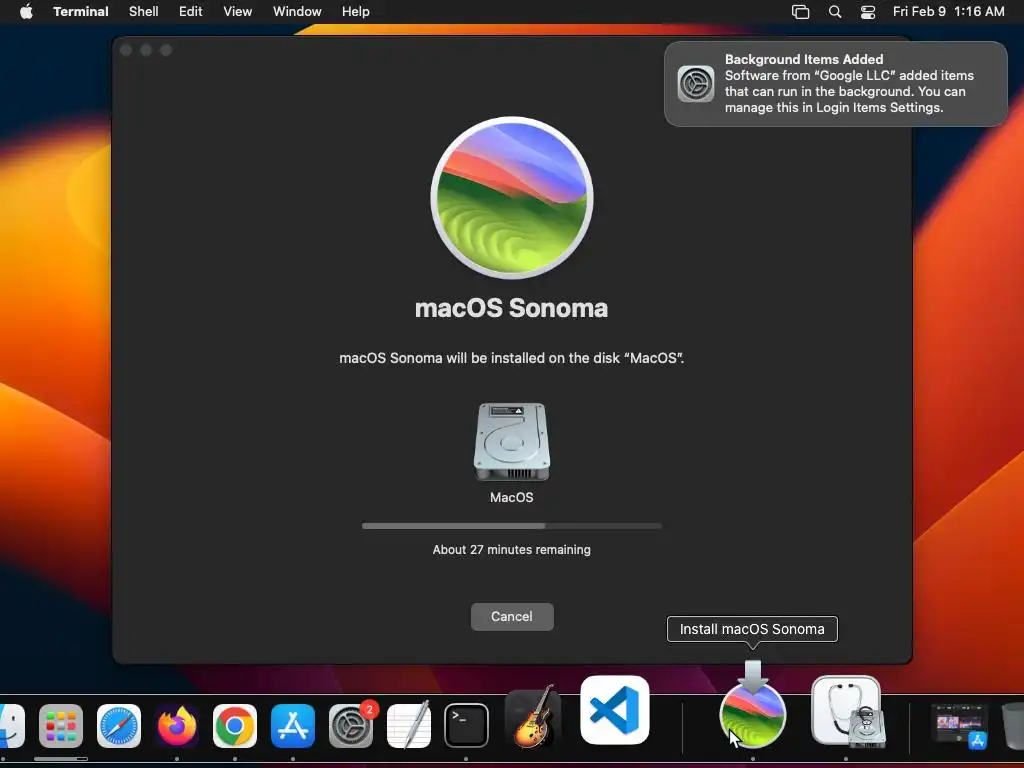Launch Google Chrome from the Dock

(x=235, y=726)
